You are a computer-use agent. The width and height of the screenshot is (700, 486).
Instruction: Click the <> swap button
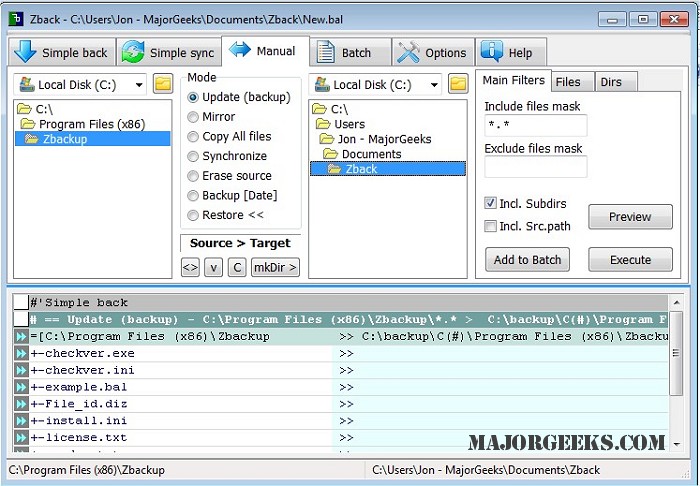point(190,267)
